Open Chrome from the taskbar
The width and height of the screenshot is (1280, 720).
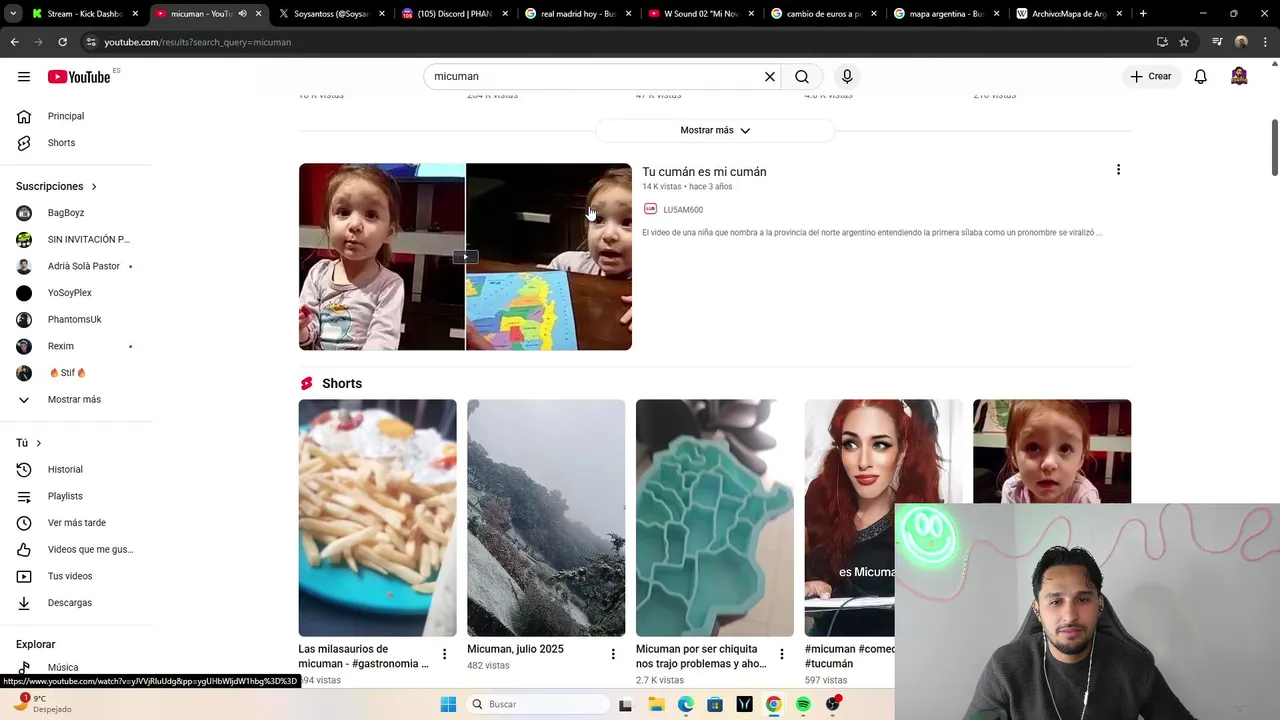coord(773,704)
